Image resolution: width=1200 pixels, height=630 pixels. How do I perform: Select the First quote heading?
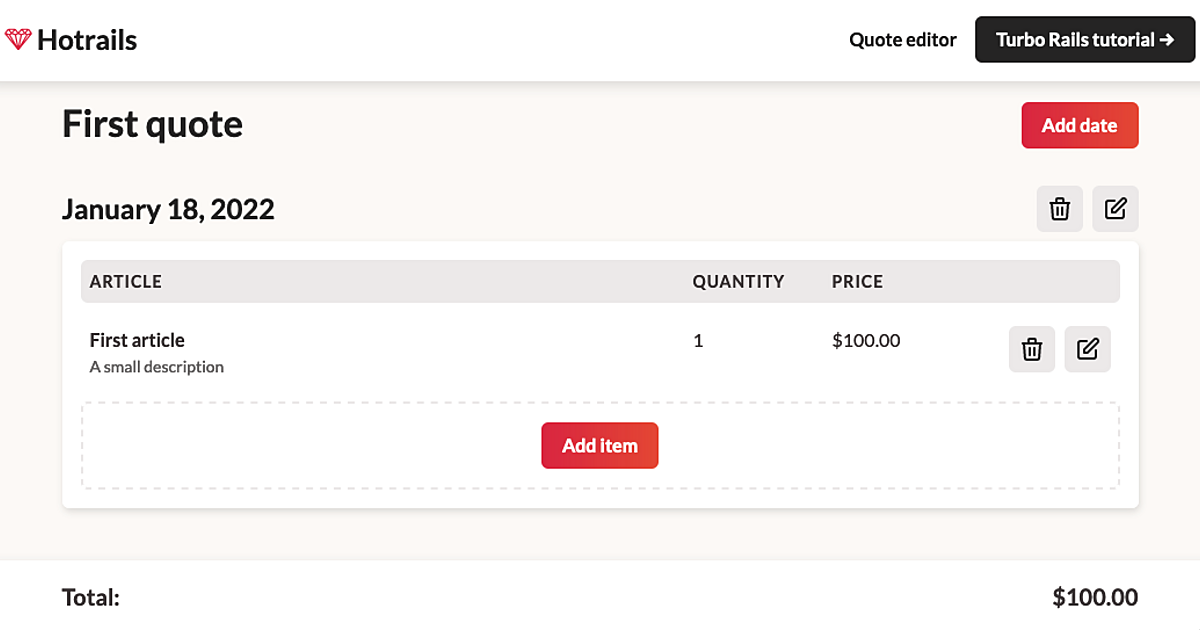point(152,123)
